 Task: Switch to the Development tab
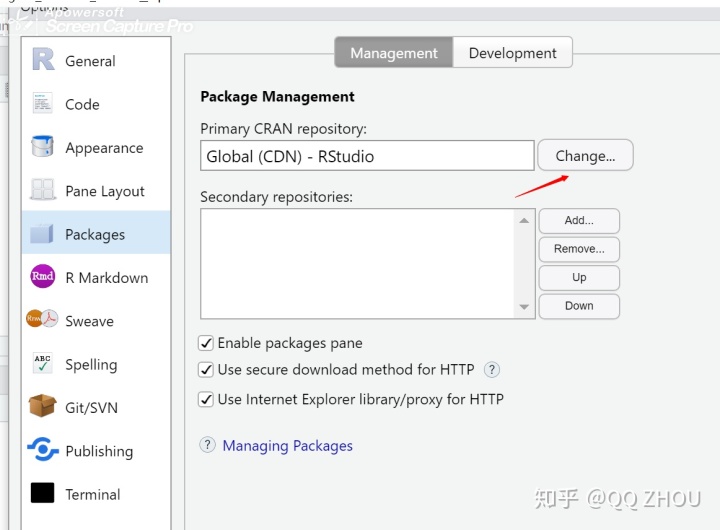512,53
